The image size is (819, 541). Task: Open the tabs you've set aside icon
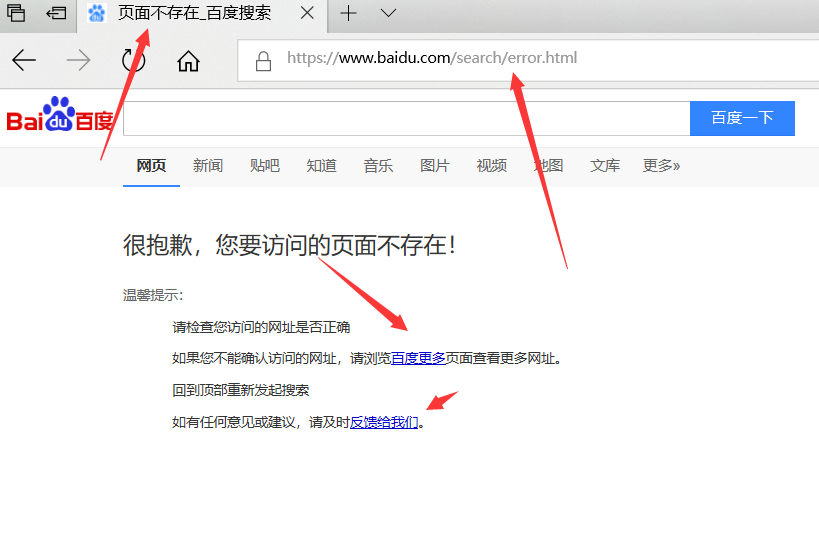coord(16,13)
